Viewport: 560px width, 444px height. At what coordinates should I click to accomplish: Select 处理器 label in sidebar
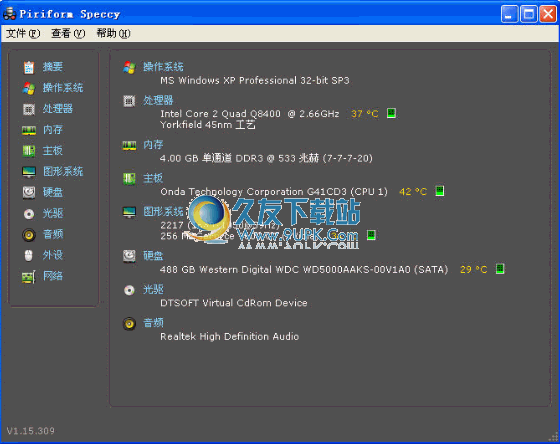pyautogui.click(x=58, y=109)
